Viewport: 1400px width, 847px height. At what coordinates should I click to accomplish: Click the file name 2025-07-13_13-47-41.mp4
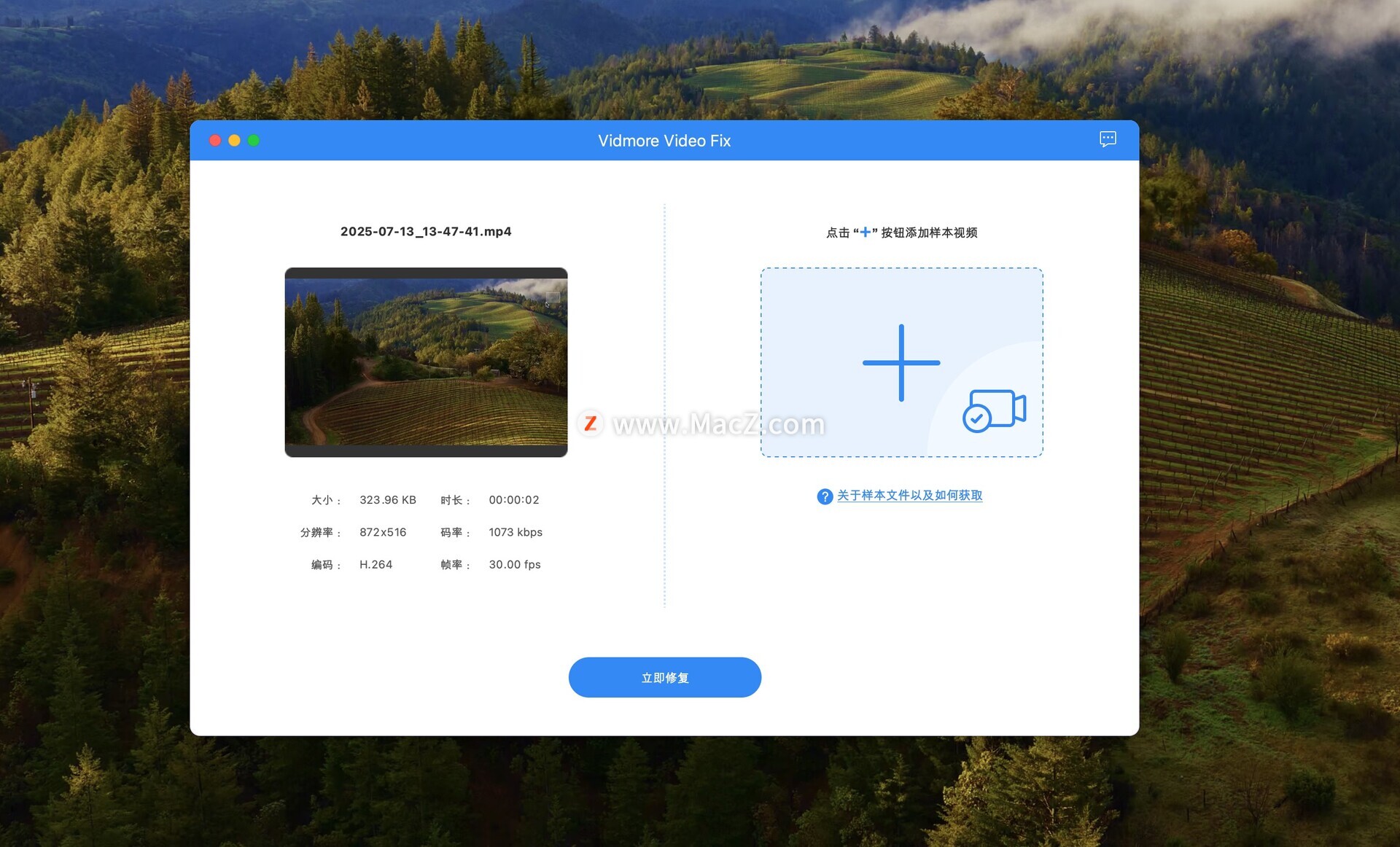point(426,231)
